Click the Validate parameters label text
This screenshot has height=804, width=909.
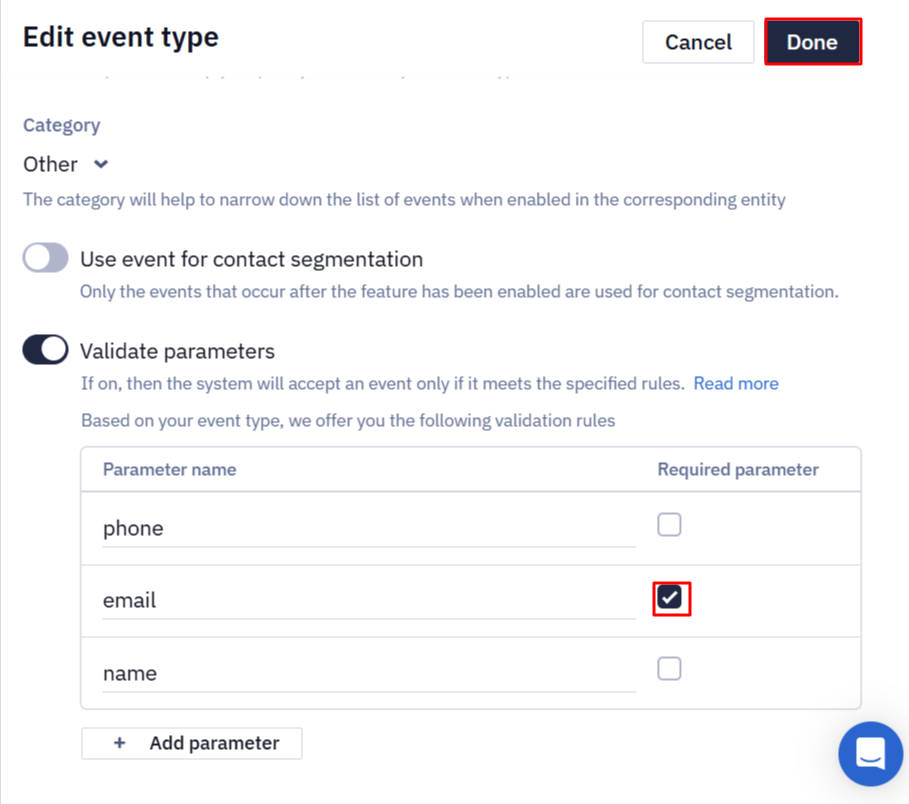click(177, 351)
